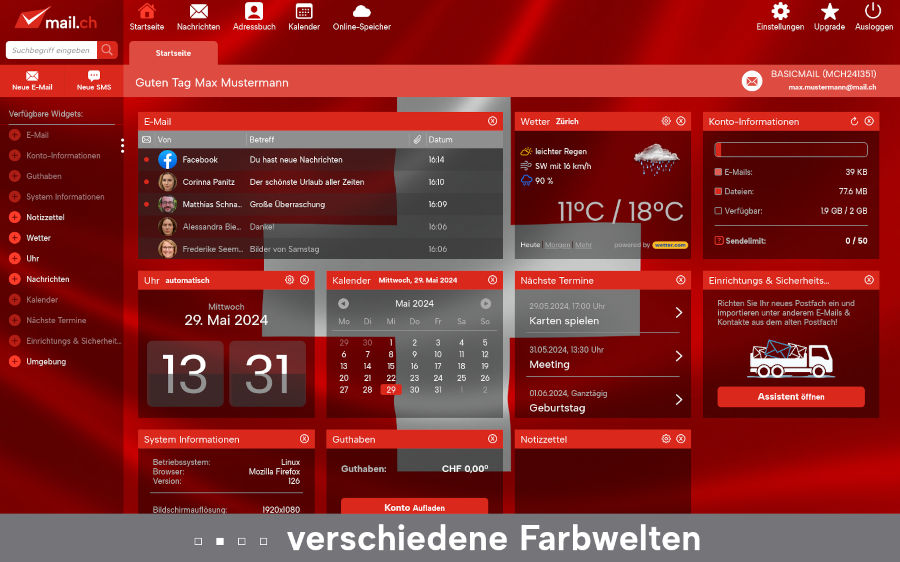Open the Nachrichten mail icon in top bar
Image resolution: width=900 pixels, height=562 pixels.
point(198,12)
